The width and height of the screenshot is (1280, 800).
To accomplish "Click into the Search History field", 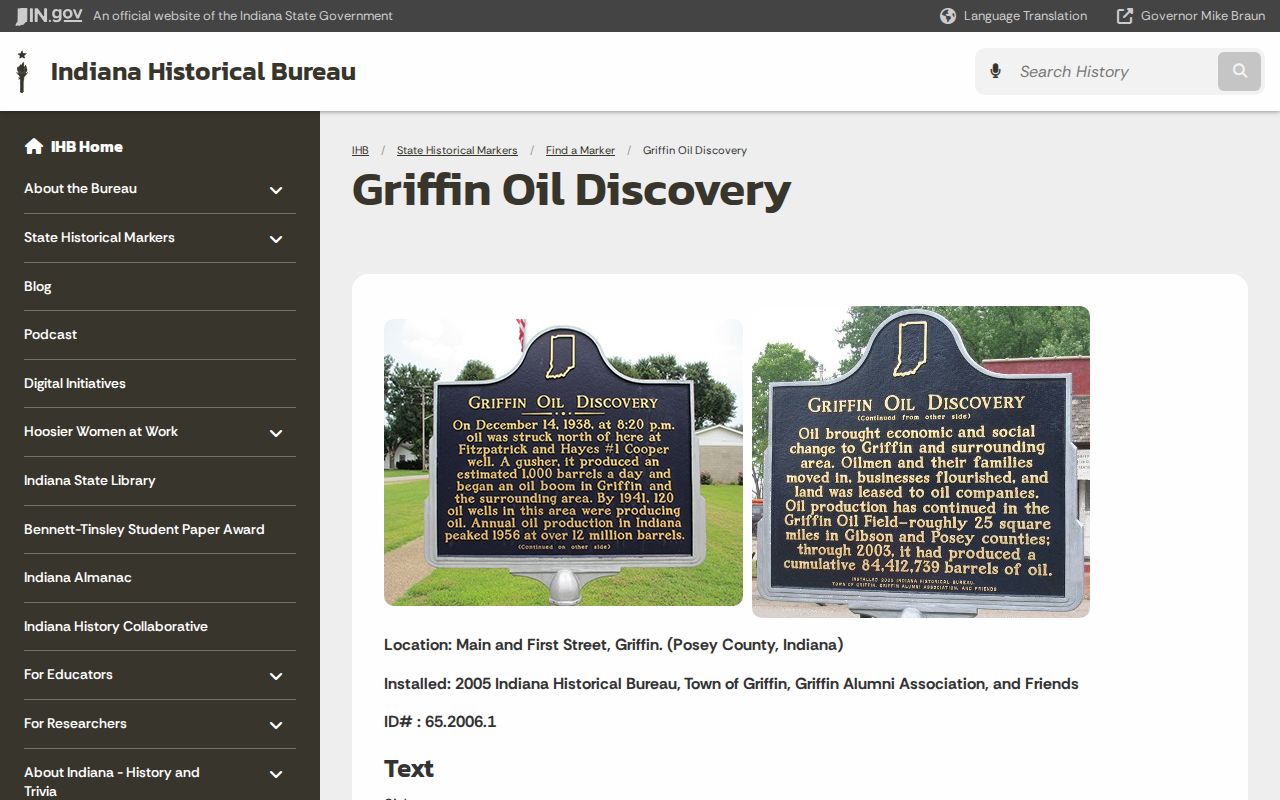I will coord(1113,71).
